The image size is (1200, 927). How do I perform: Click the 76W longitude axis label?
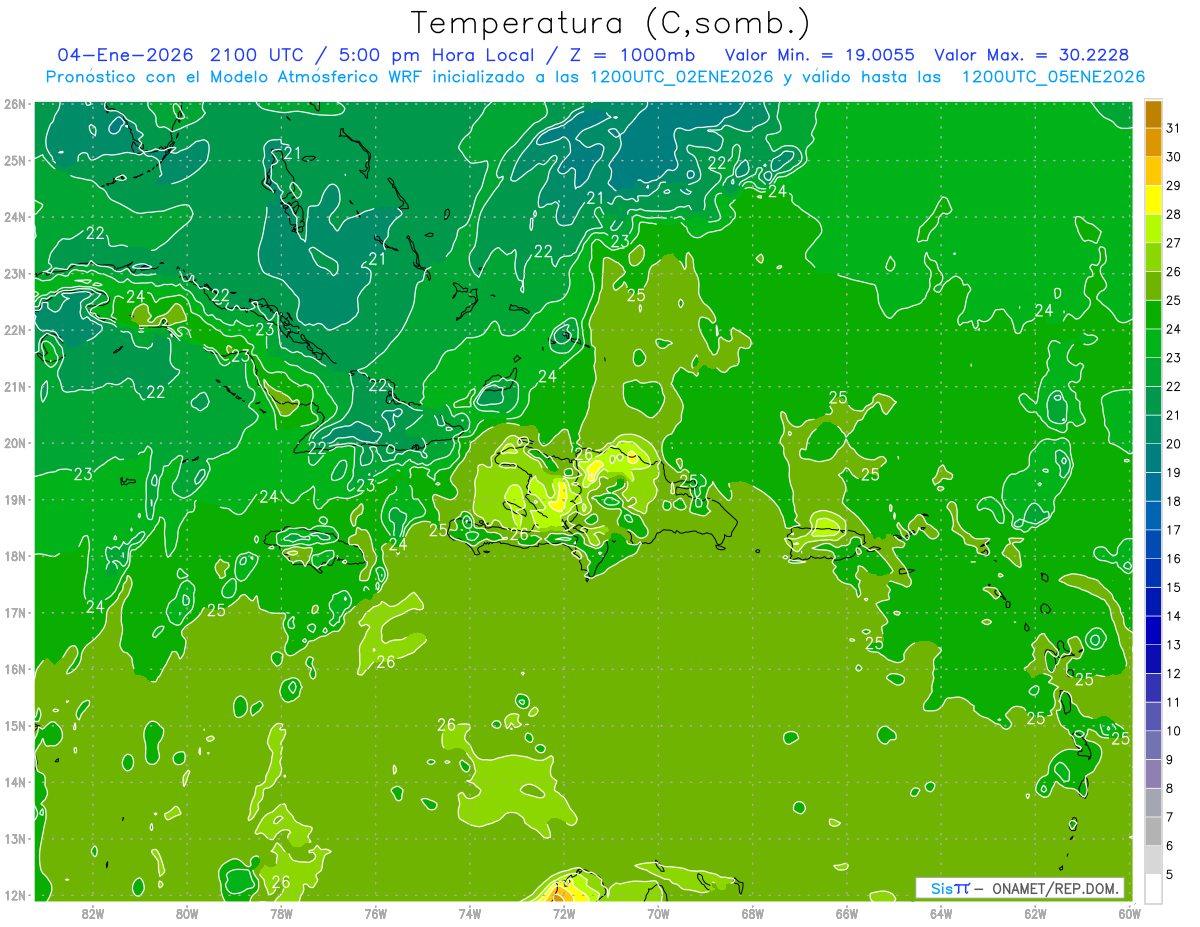pos(375,913)
